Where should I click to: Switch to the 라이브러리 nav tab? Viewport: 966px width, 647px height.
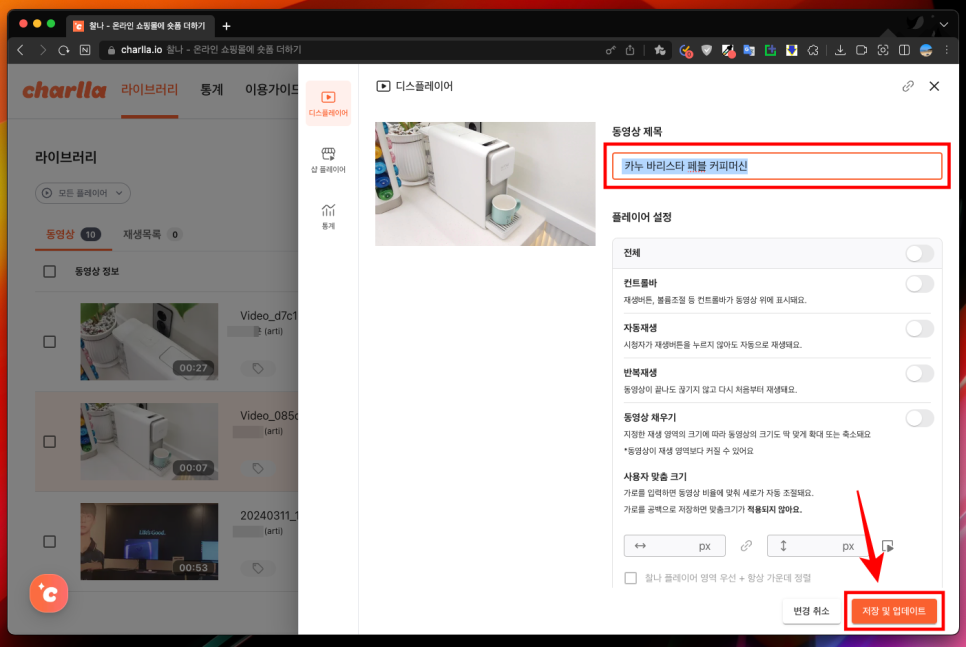[x=149, y=90]
